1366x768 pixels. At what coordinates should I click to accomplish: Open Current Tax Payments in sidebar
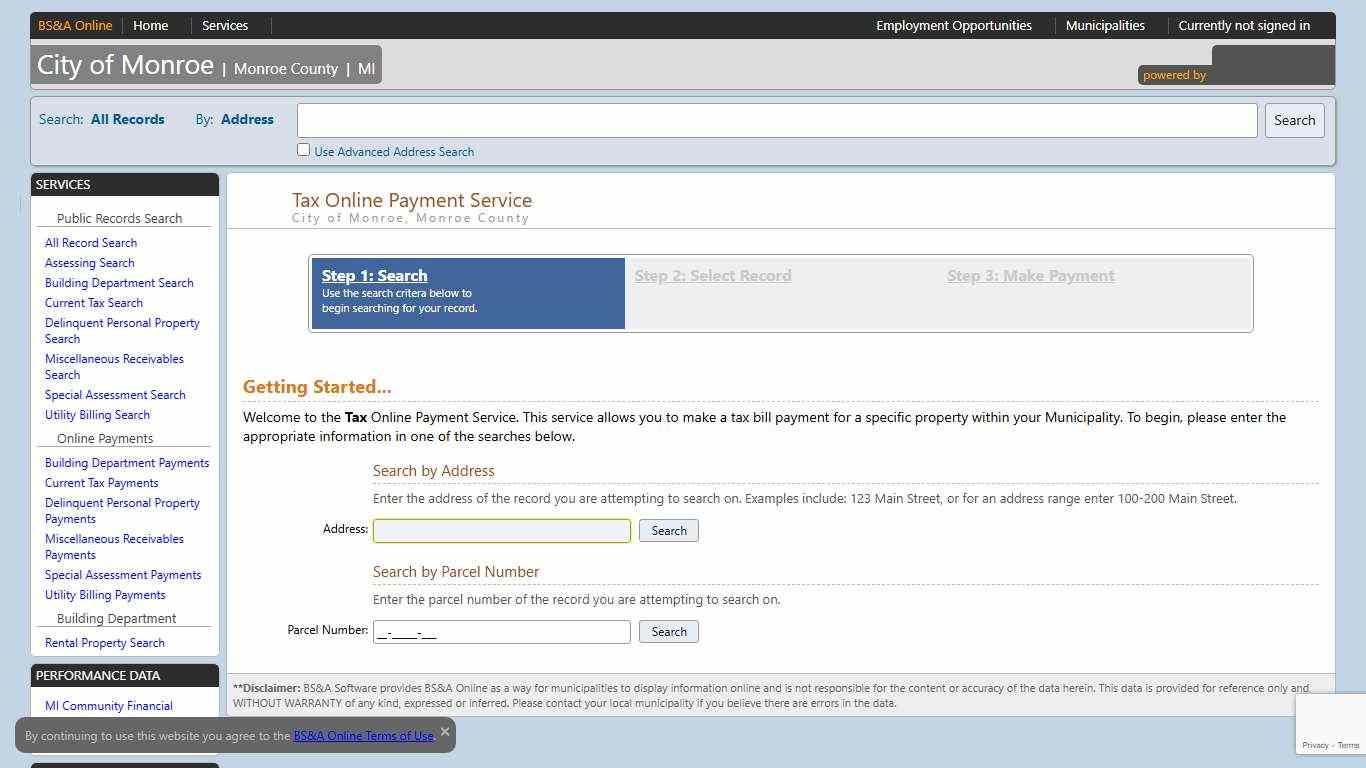tap(101, 482)
